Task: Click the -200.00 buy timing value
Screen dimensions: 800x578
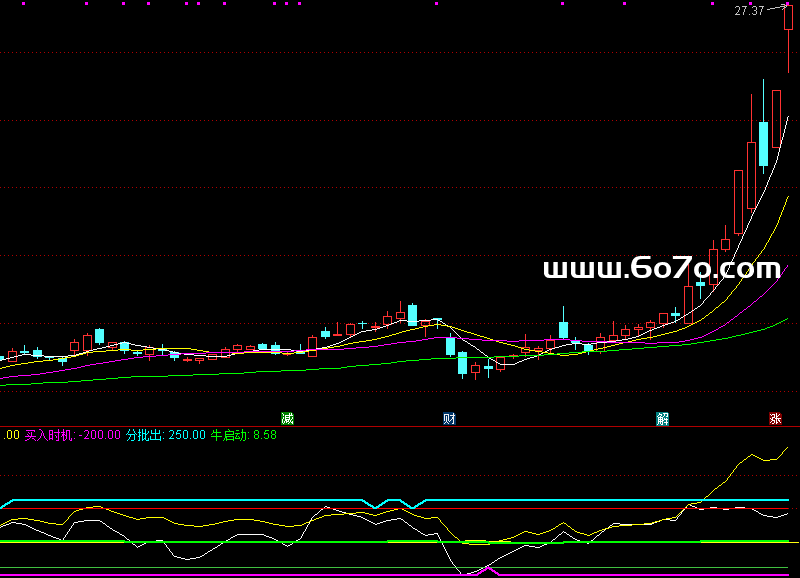Action: 100,435
